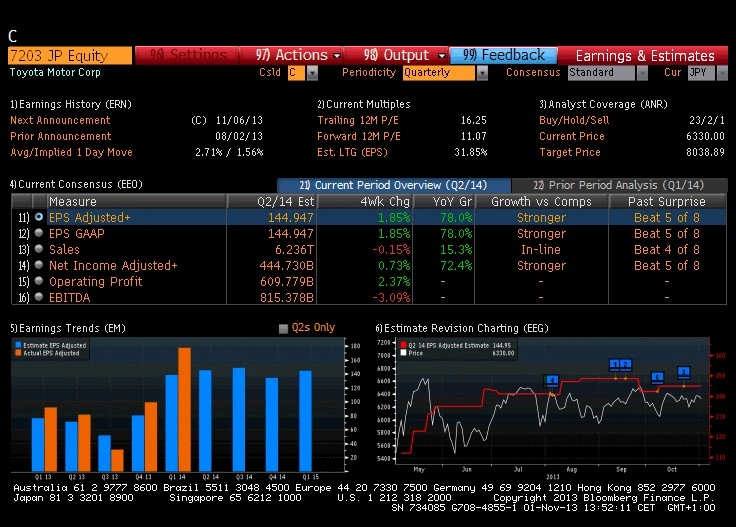736x527 pixels.
Task: Open the Csld dropdown arrow
Action: pyautogui.click(x=312, y=73)
